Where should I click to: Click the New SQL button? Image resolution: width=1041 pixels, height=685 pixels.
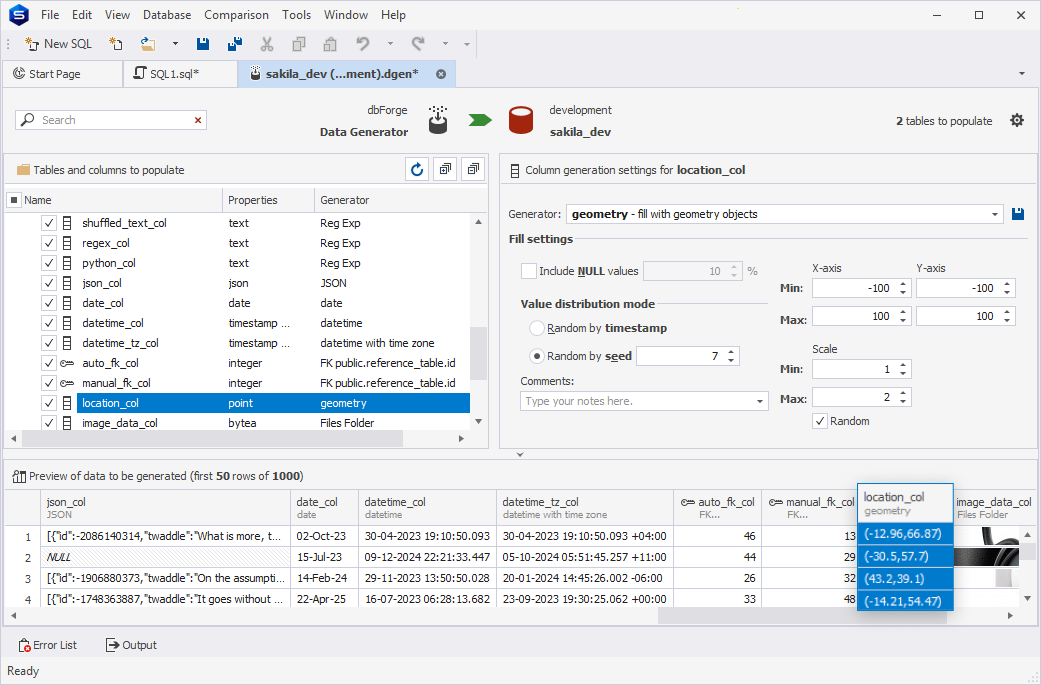point(59,44)
